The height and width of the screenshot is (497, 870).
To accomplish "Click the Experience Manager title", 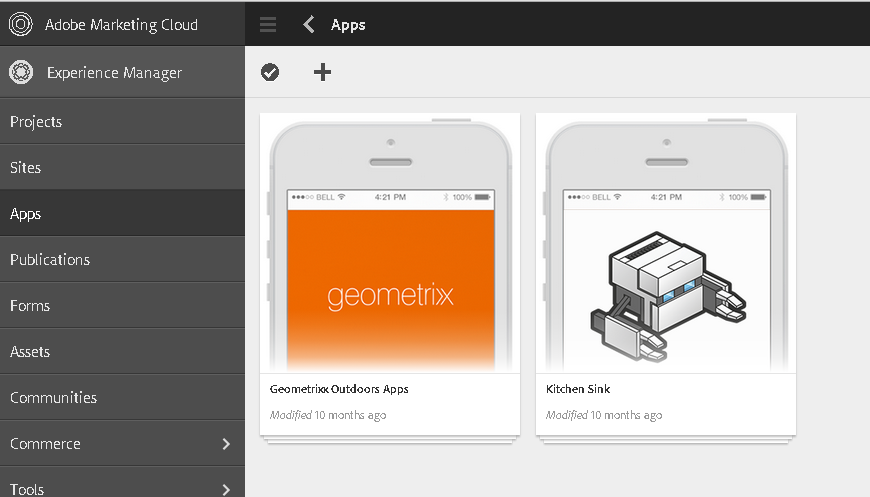I will (114, 73).
